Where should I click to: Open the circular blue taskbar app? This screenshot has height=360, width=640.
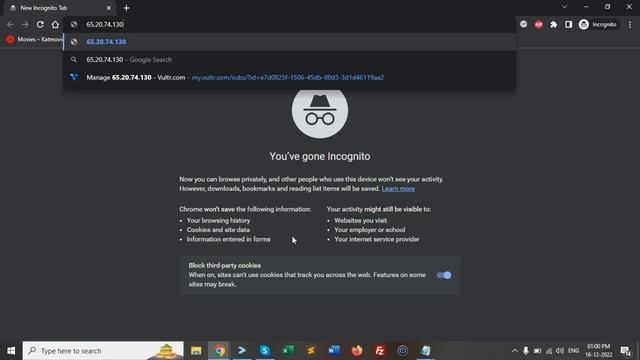(402, 351)
